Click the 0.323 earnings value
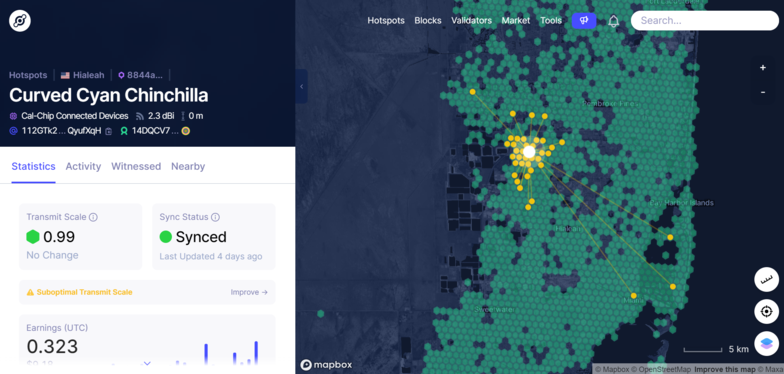This screenshot has width=784, height=374. tap(52, 346)
